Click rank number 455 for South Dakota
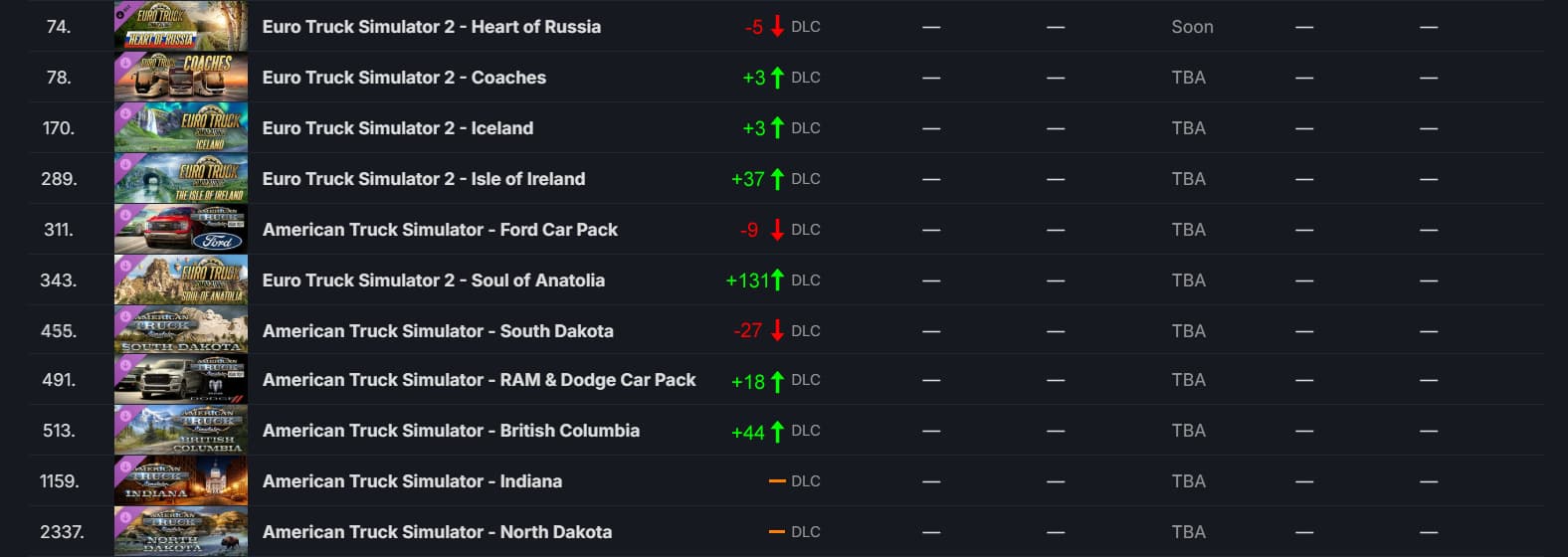 pos(58,331)
